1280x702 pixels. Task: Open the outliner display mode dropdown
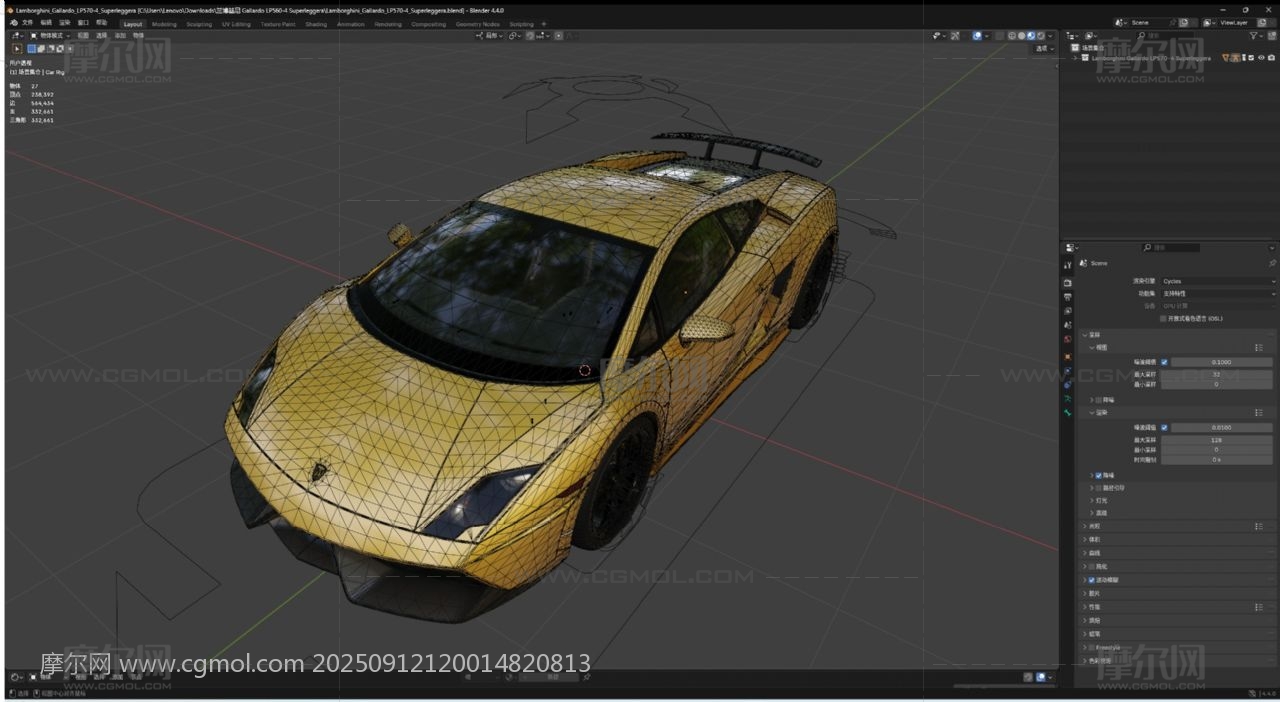coord(1090,36)
